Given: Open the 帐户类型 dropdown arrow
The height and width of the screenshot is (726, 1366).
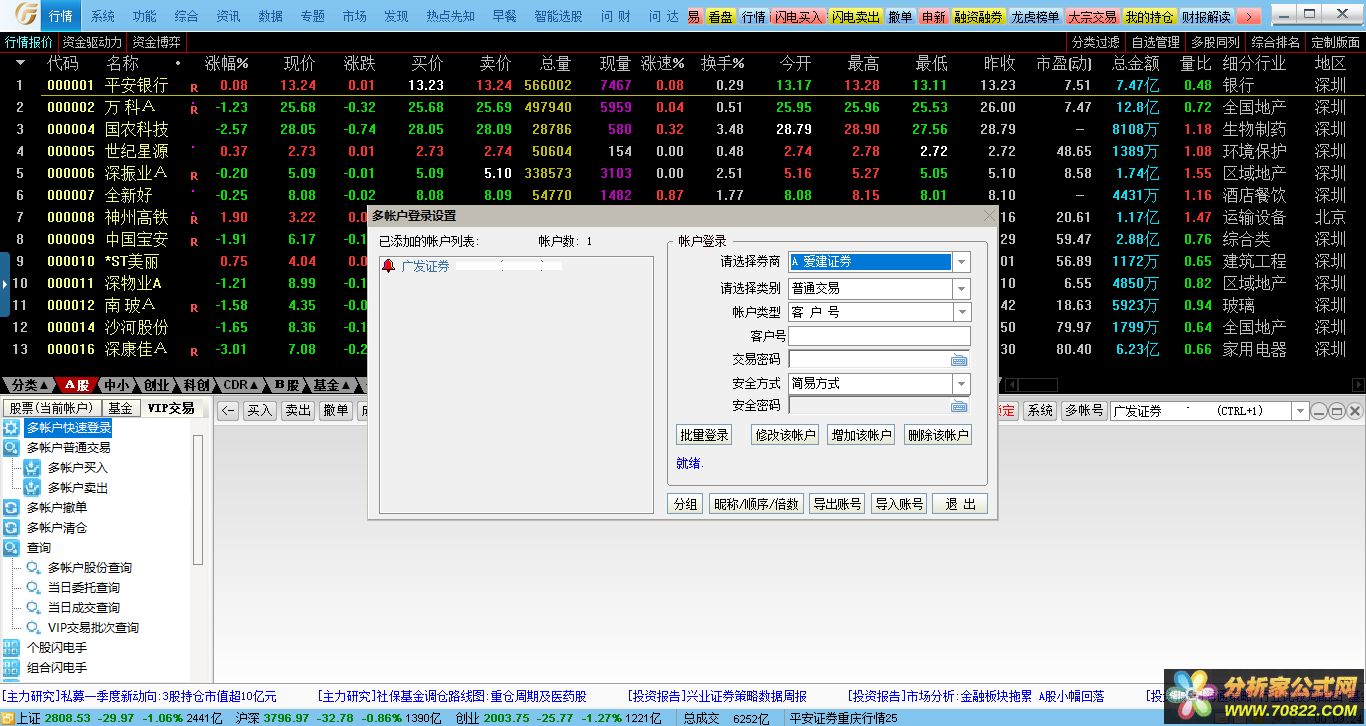Looking at the screenshot, I should (961, 312).
